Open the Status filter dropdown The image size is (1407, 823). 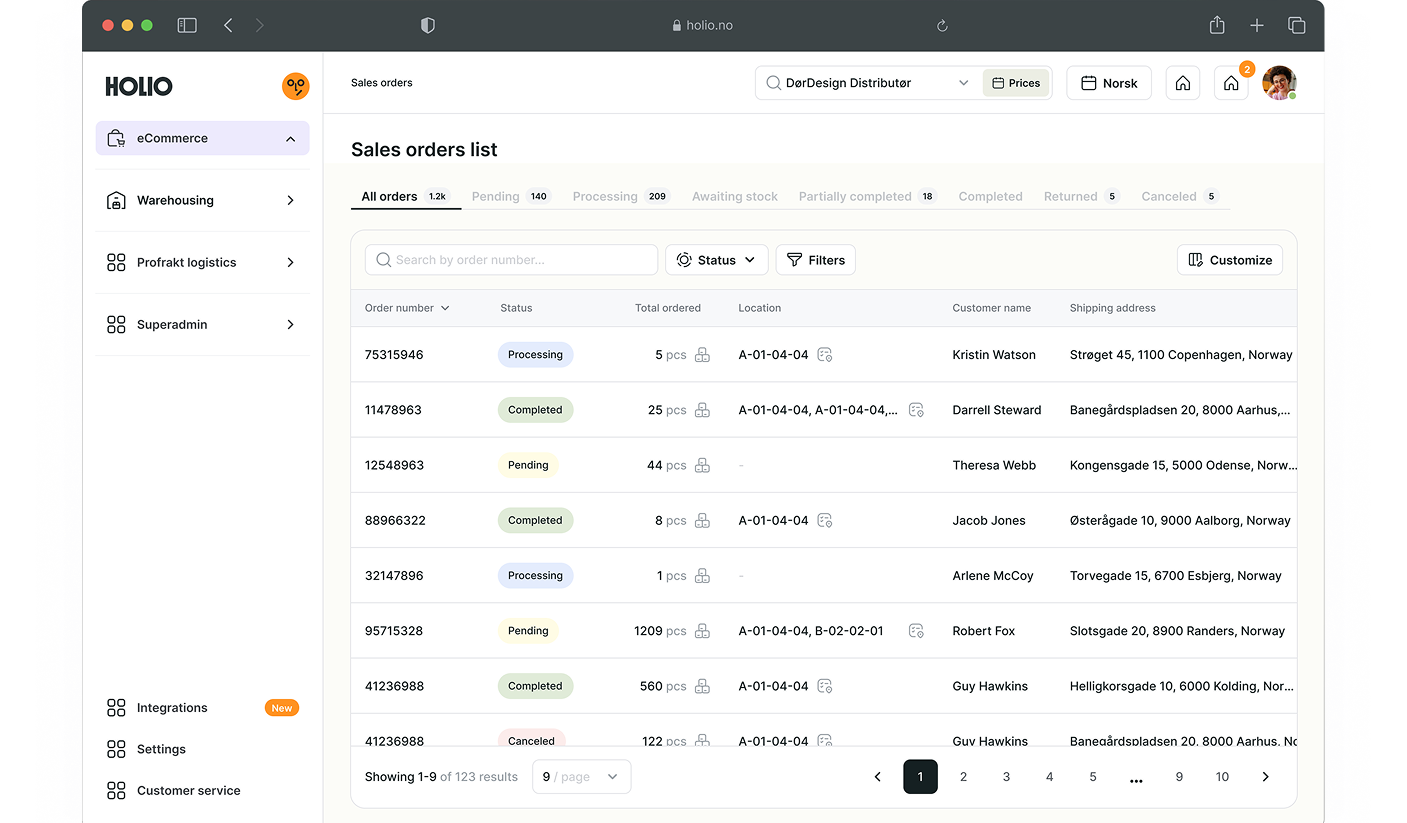point(716,260)
